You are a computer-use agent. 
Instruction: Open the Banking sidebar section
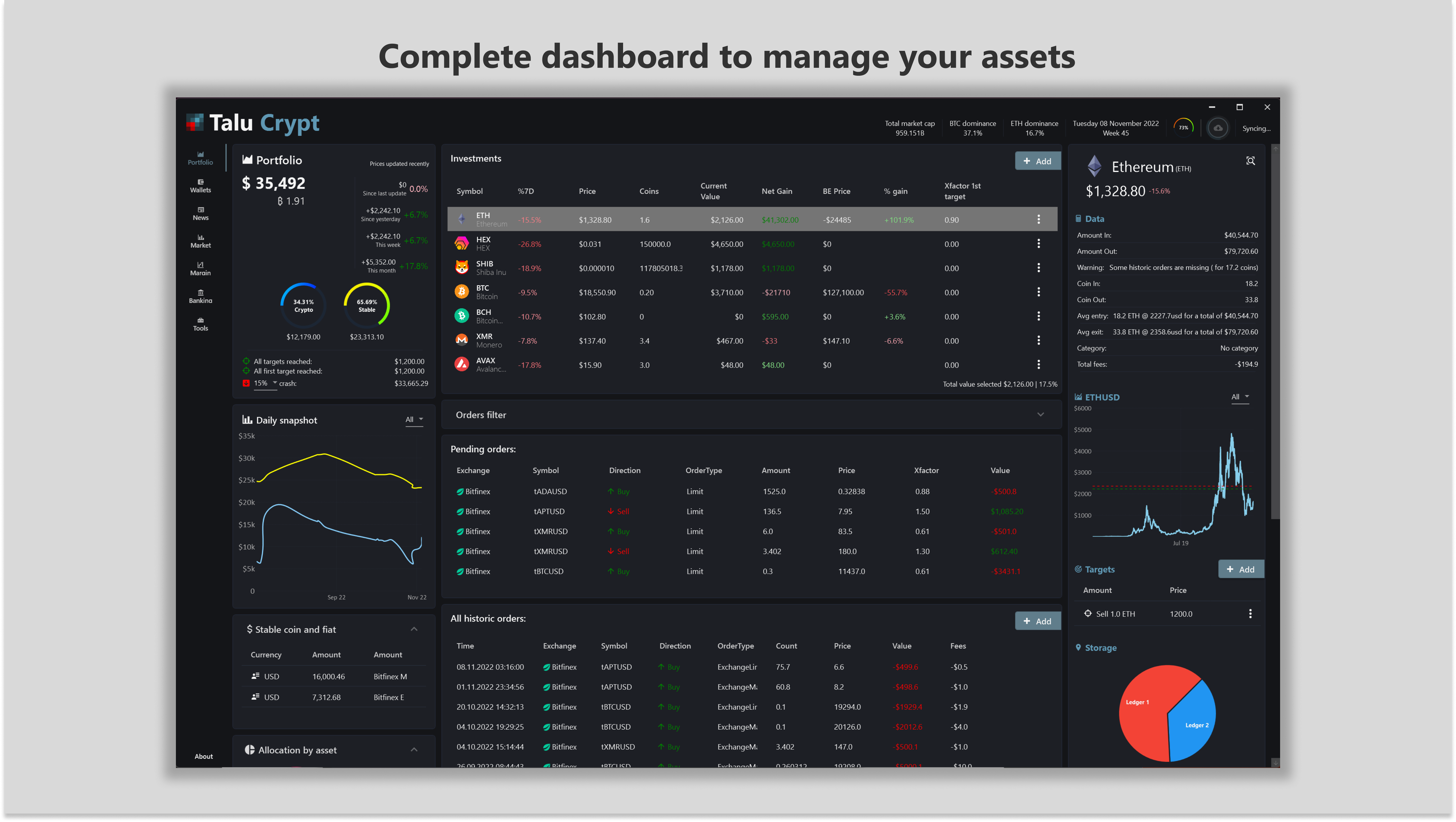coord(200,297)
